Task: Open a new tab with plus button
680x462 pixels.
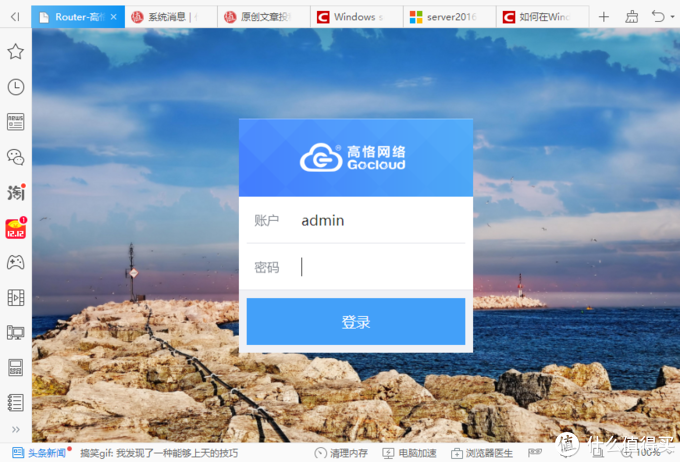Action: (604, 17)
